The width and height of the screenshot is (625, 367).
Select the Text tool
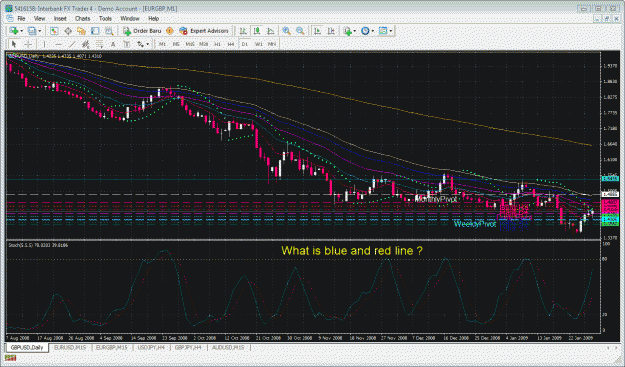113,44
